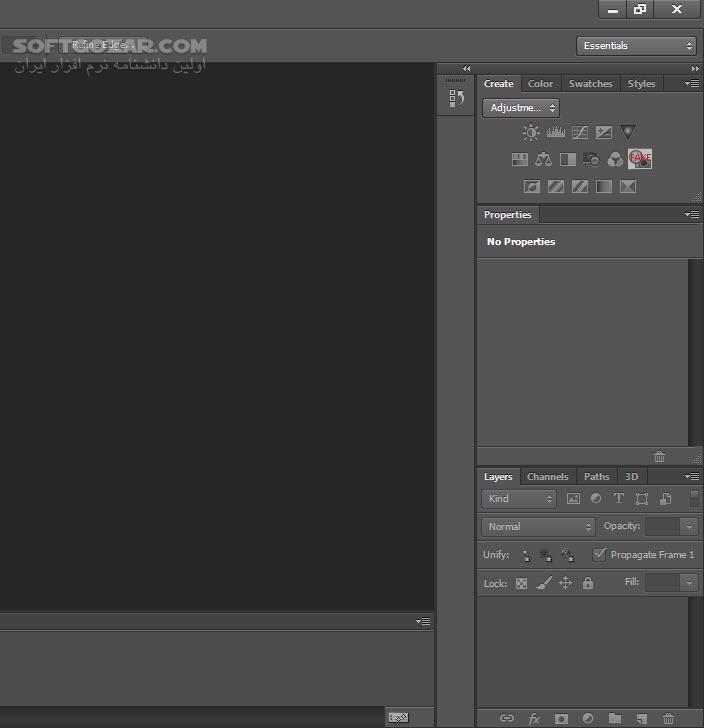Open the fx layer style menu
This screenshot has height=728, width=704.
[x=534, y=719]
